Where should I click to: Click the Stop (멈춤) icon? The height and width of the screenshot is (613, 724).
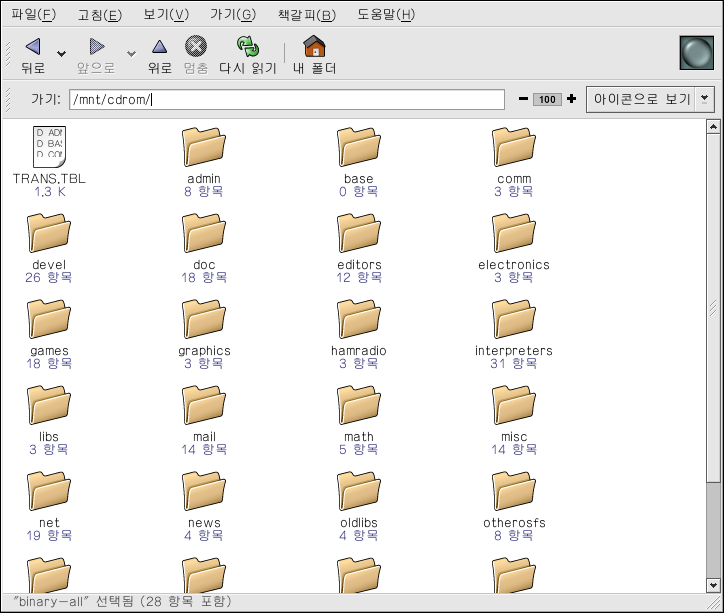click(196, 47)
